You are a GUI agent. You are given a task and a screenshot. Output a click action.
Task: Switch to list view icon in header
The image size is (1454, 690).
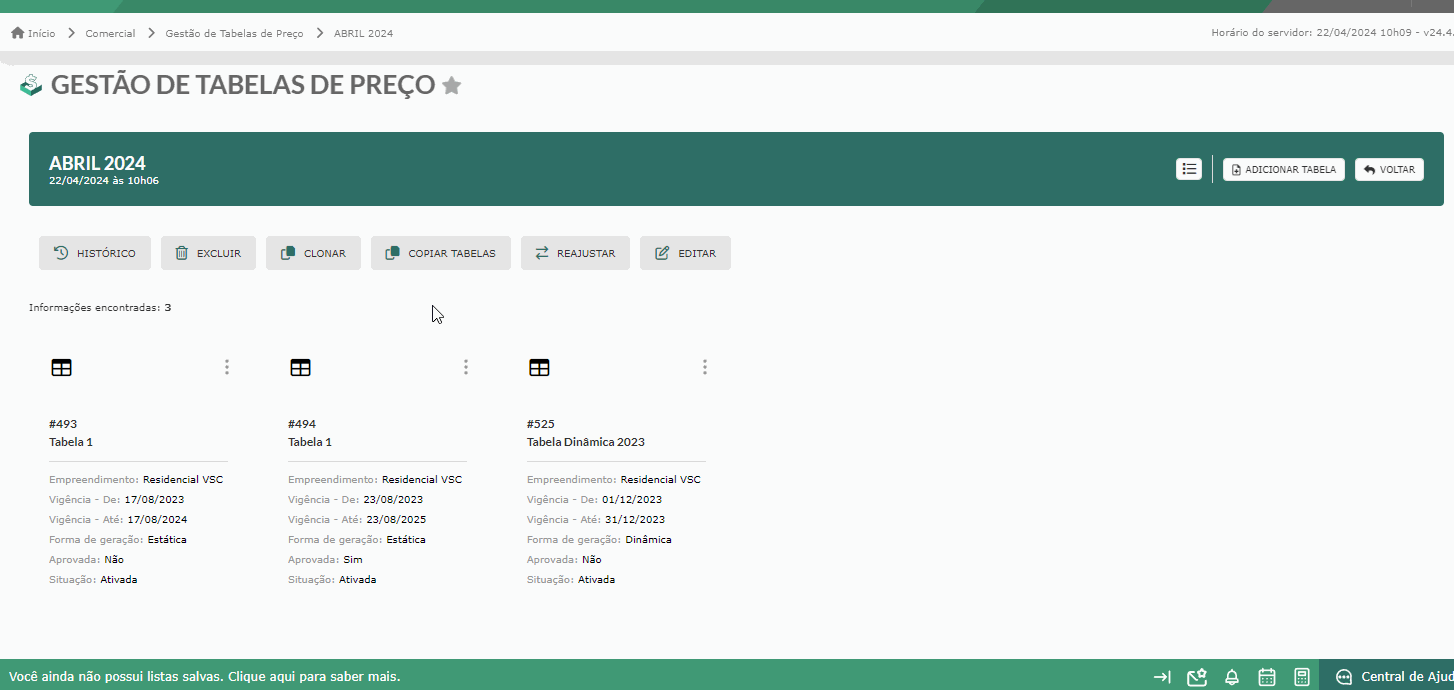(1189, 169)
